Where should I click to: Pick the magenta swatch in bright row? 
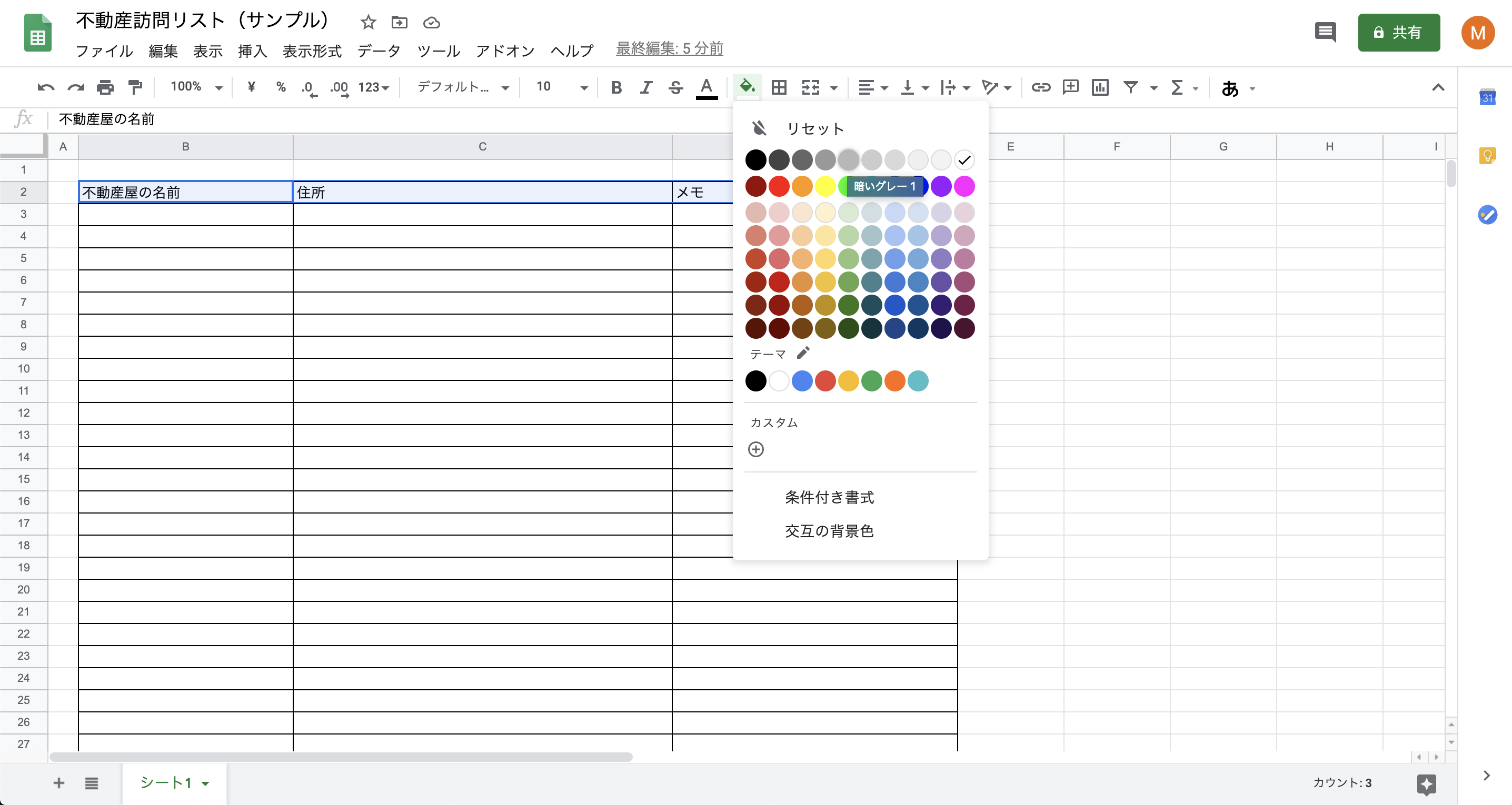tap(964, 187)
